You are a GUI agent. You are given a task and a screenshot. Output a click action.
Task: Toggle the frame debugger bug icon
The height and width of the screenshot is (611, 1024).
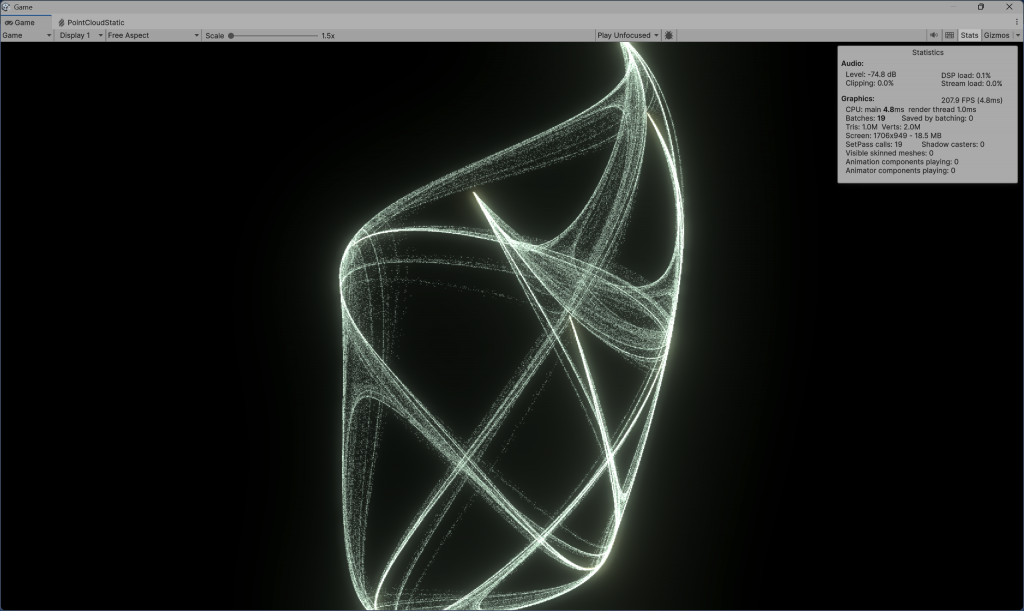click(669, 35)
